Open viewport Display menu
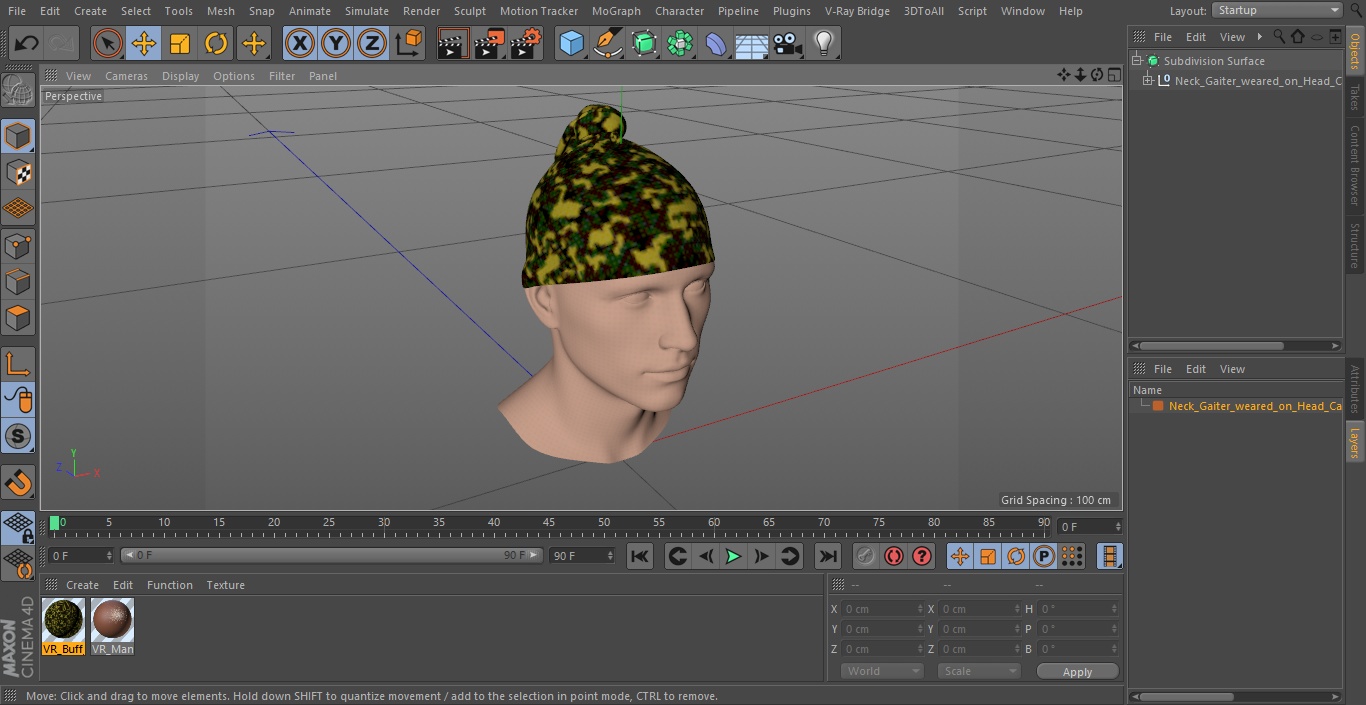The image size is (1366, 705). 180,76
